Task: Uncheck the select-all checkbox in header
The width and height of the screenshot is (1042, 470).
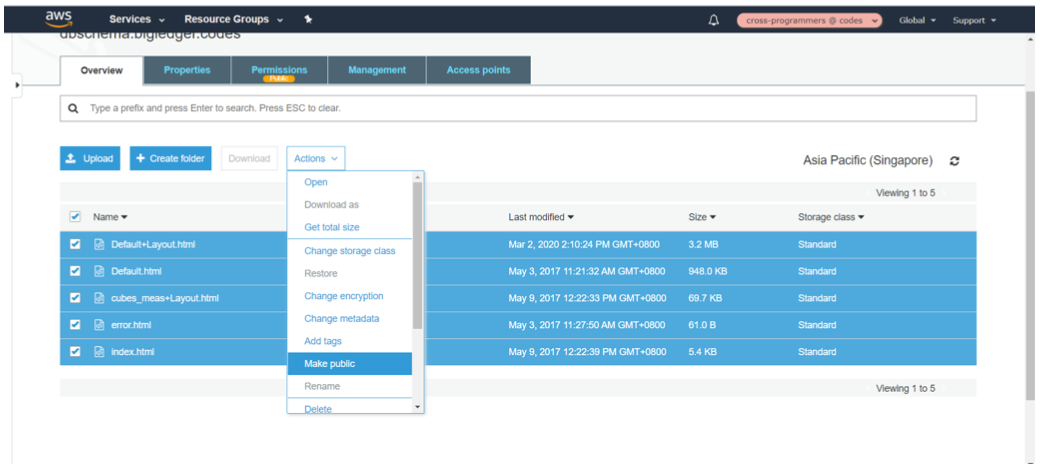Action: click(75, 216)
